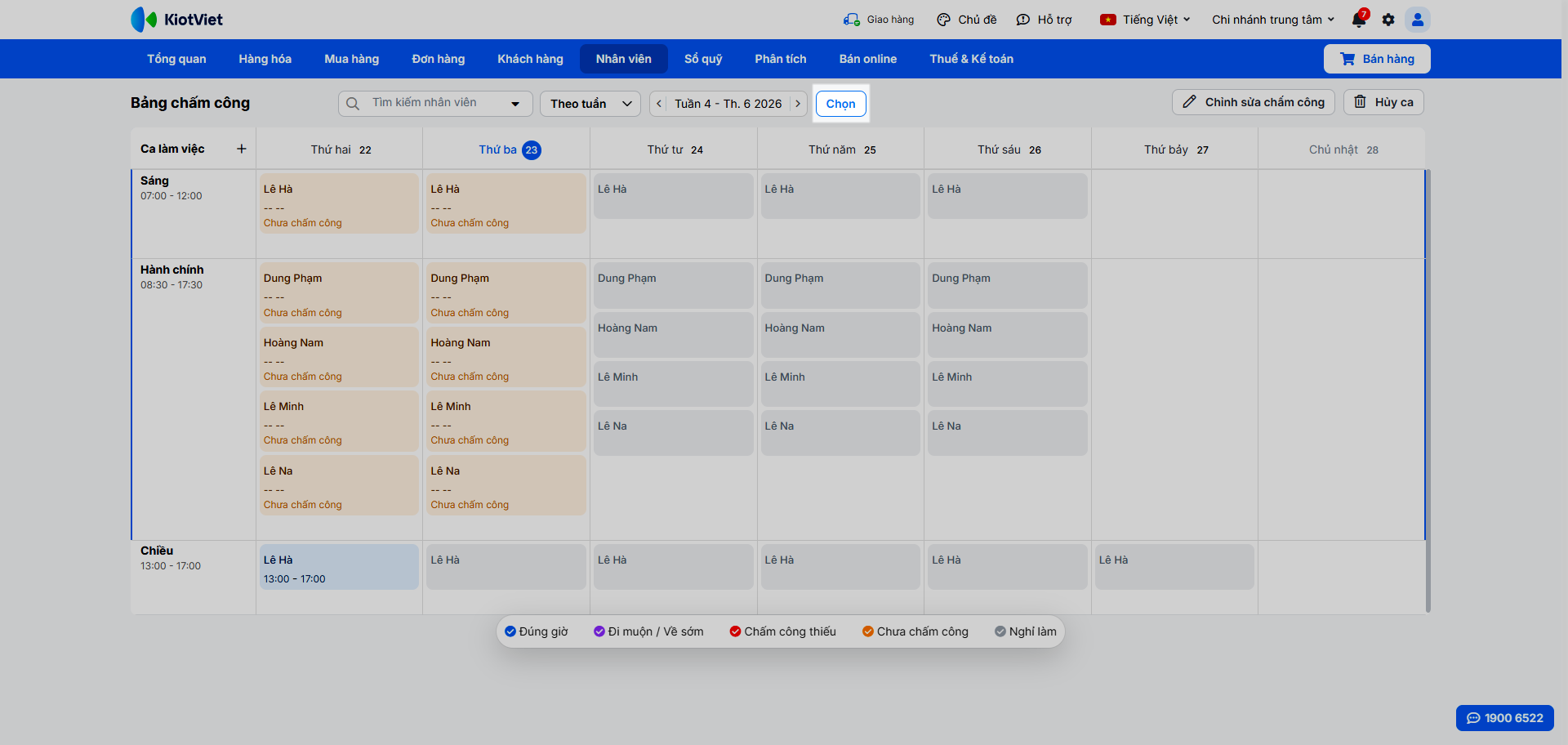Open Dung Phạm card on Thứ hai

[x=339, y=292]
